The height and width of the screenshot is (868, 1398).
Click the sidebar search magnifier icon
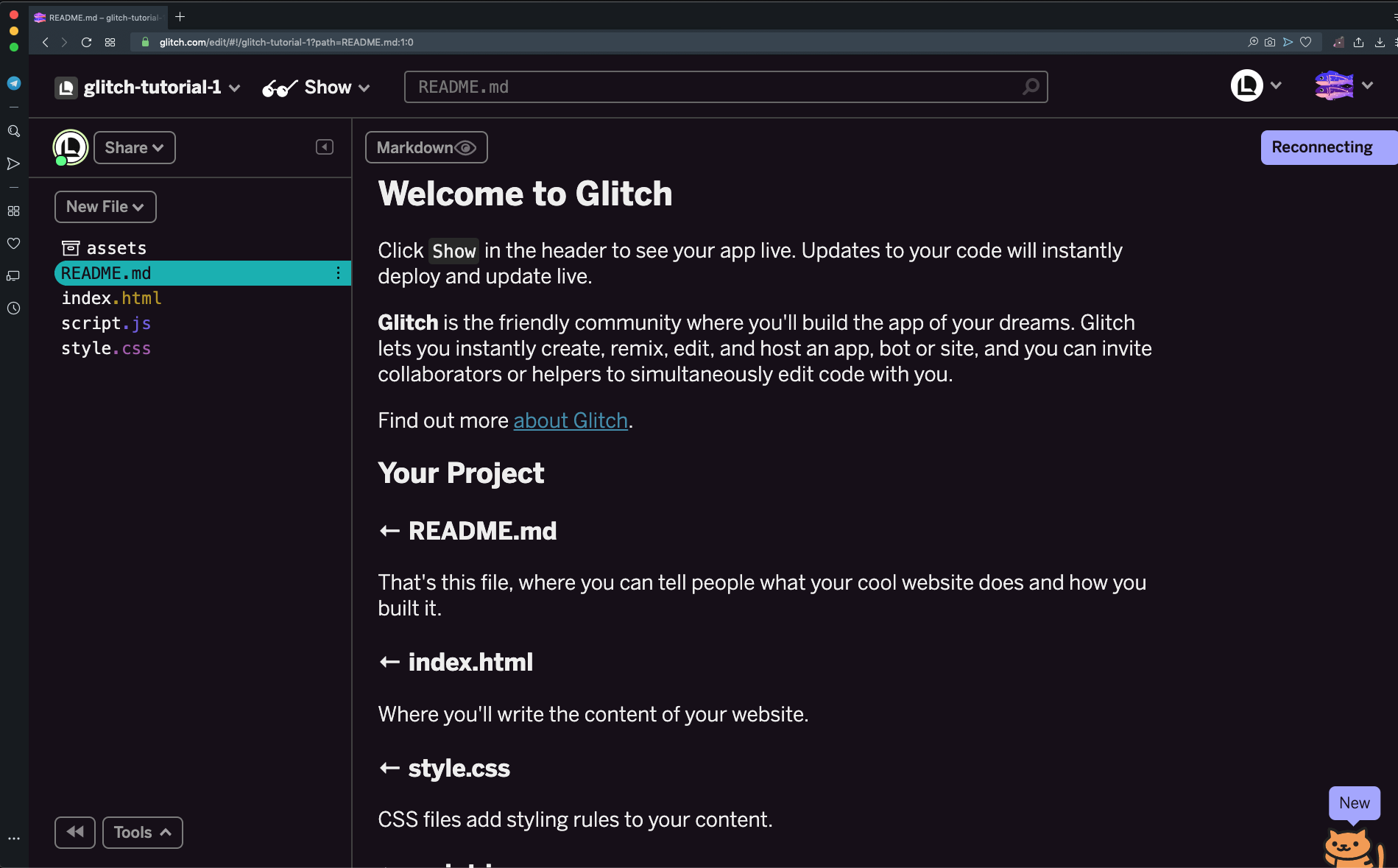pos(13,131)
